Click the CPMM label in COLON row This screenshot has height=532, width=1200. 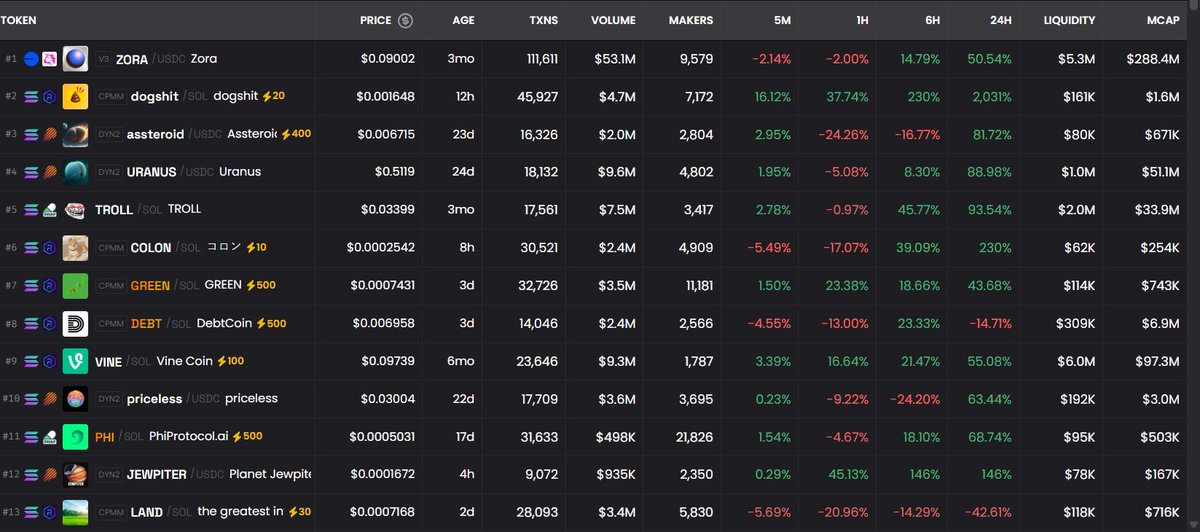point(110,248)
